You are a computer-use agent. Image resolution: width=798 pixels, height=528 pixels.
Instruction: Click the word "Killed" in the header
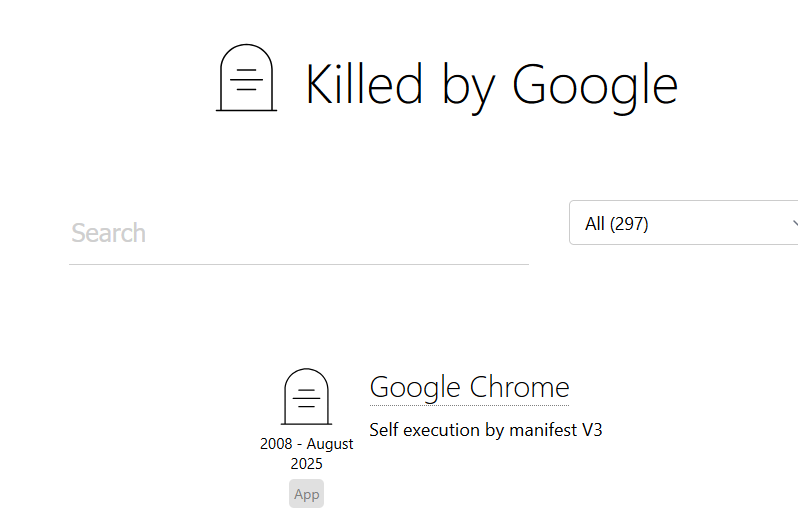[x=363, y=84]
